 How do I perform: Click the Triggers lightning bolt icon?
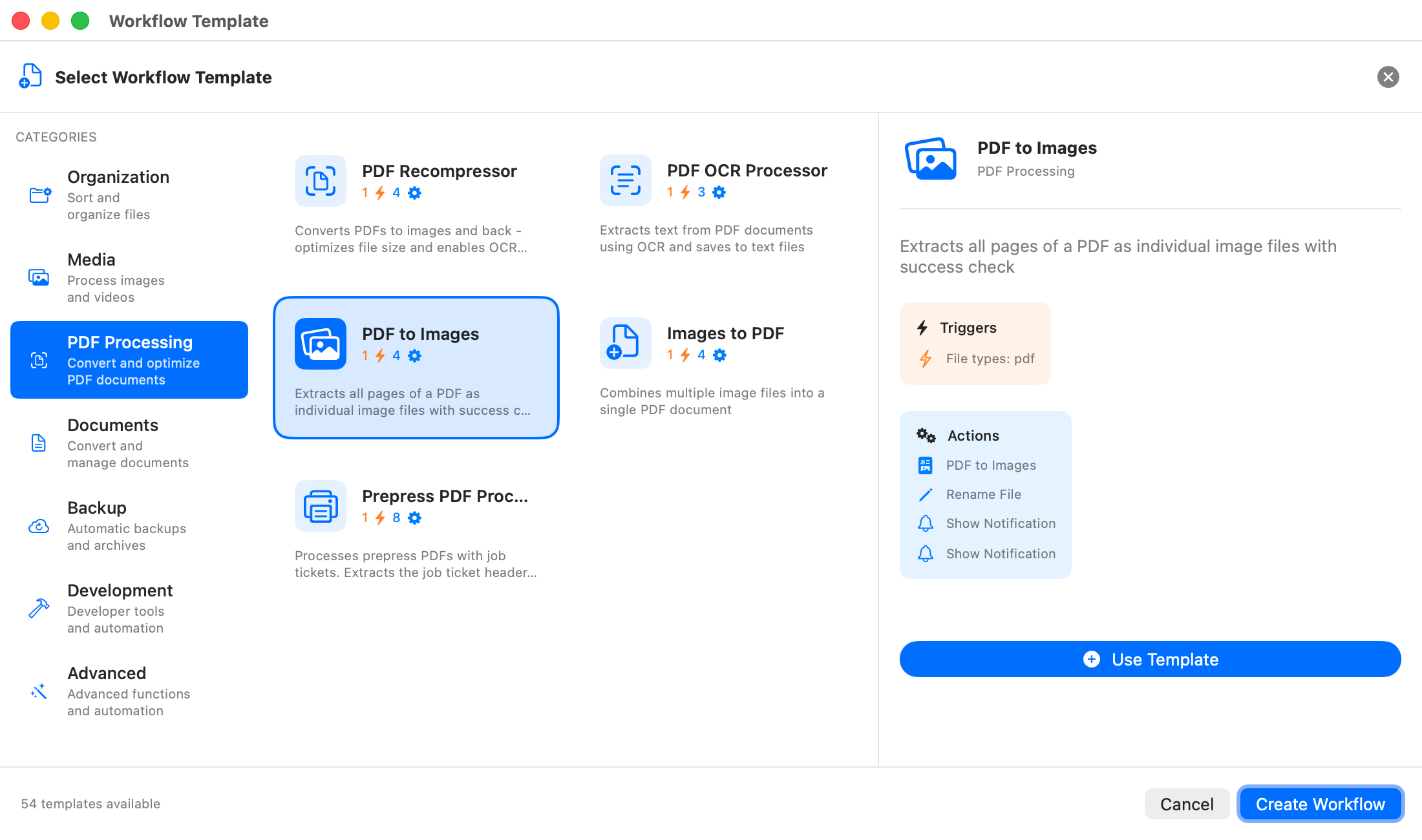(x=922, y=328)
